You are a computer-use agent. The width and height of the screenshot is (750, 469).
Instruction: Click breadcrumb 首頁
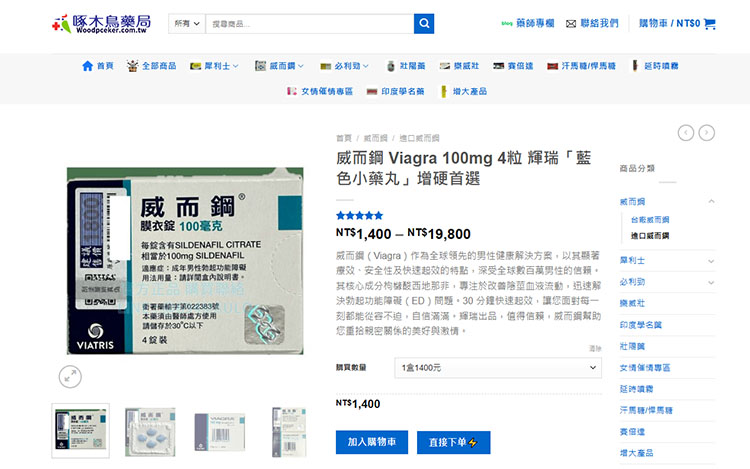pyautogui.click(x=343, y=138)
